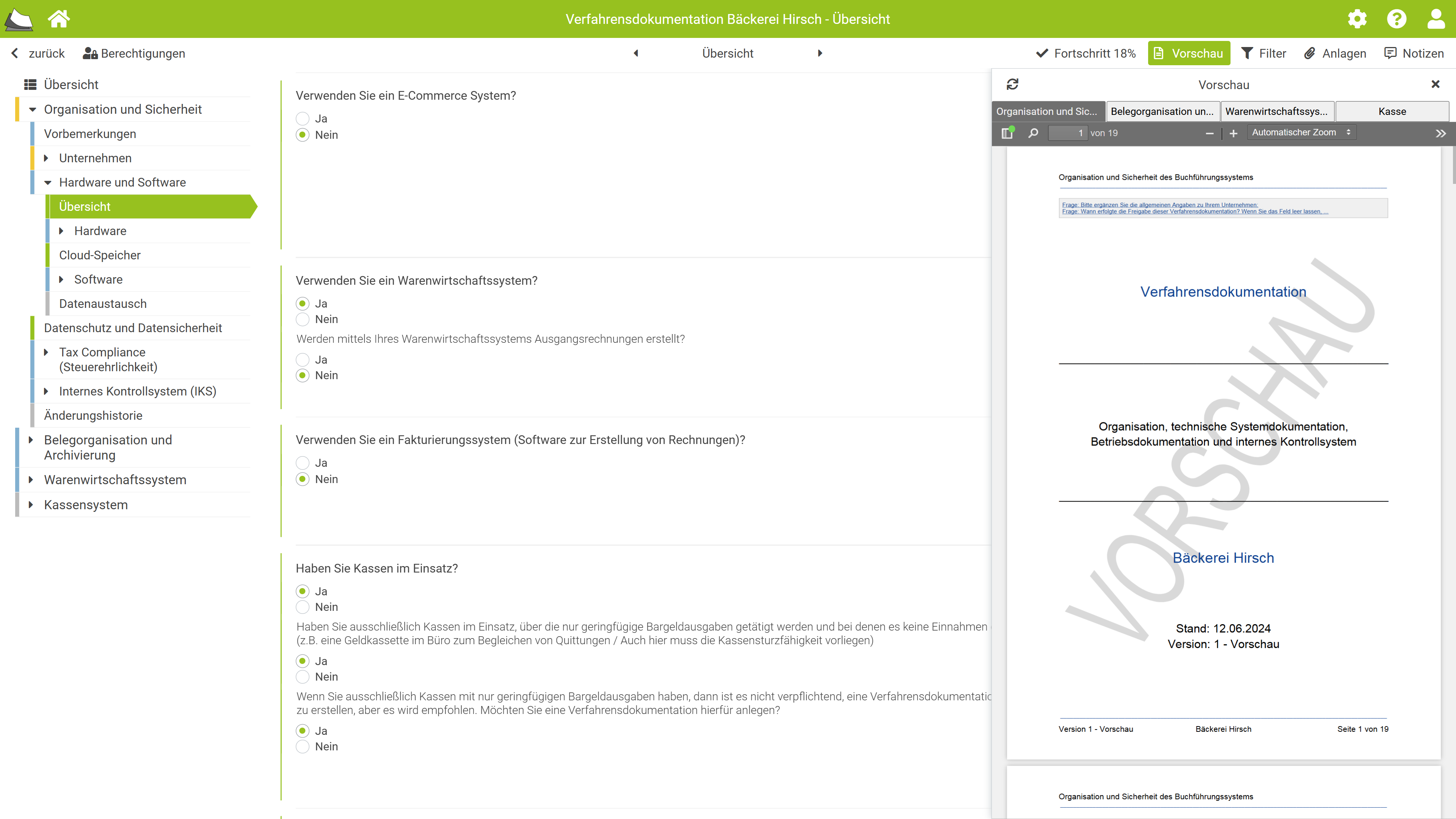Expand the Unternehmen tree node

[x=46, y=158]
